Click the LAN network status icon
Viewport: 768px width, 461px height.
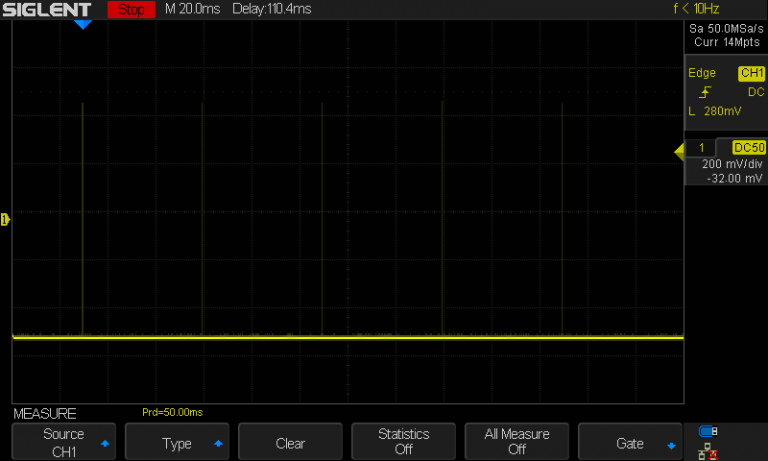pos(708,450)
